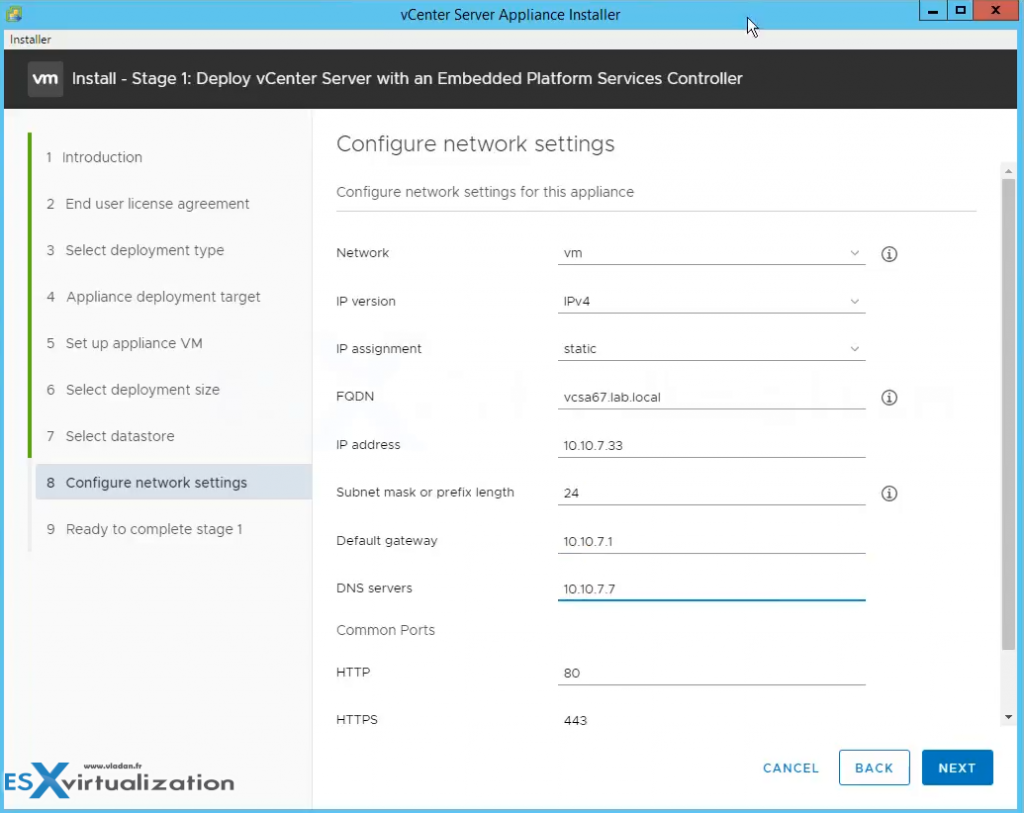Click the BACK button
Viewport: 1024px width, 813px height.
pos(874,768)
